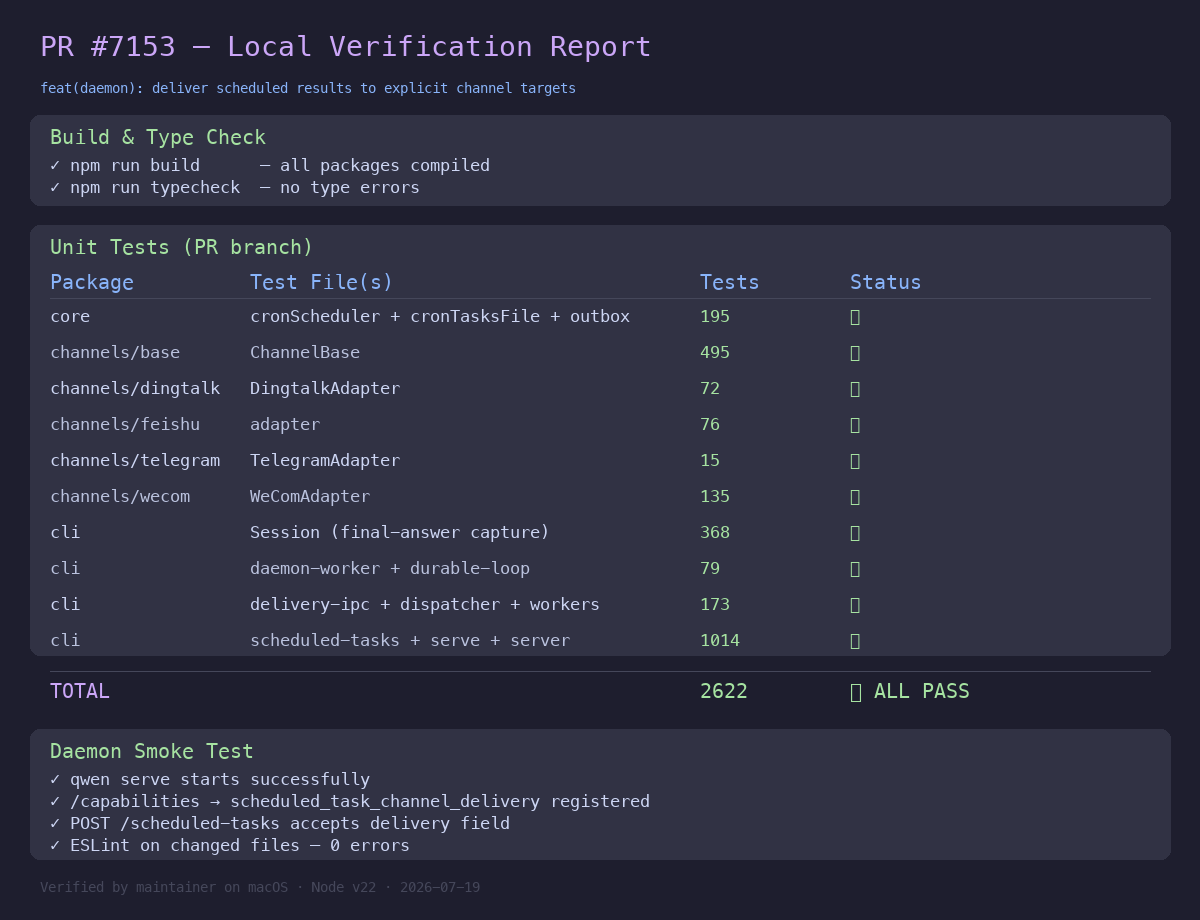Click the Tests column header
The width and height of the screenshot is (1200, 920).
click(x=730, y=282)
